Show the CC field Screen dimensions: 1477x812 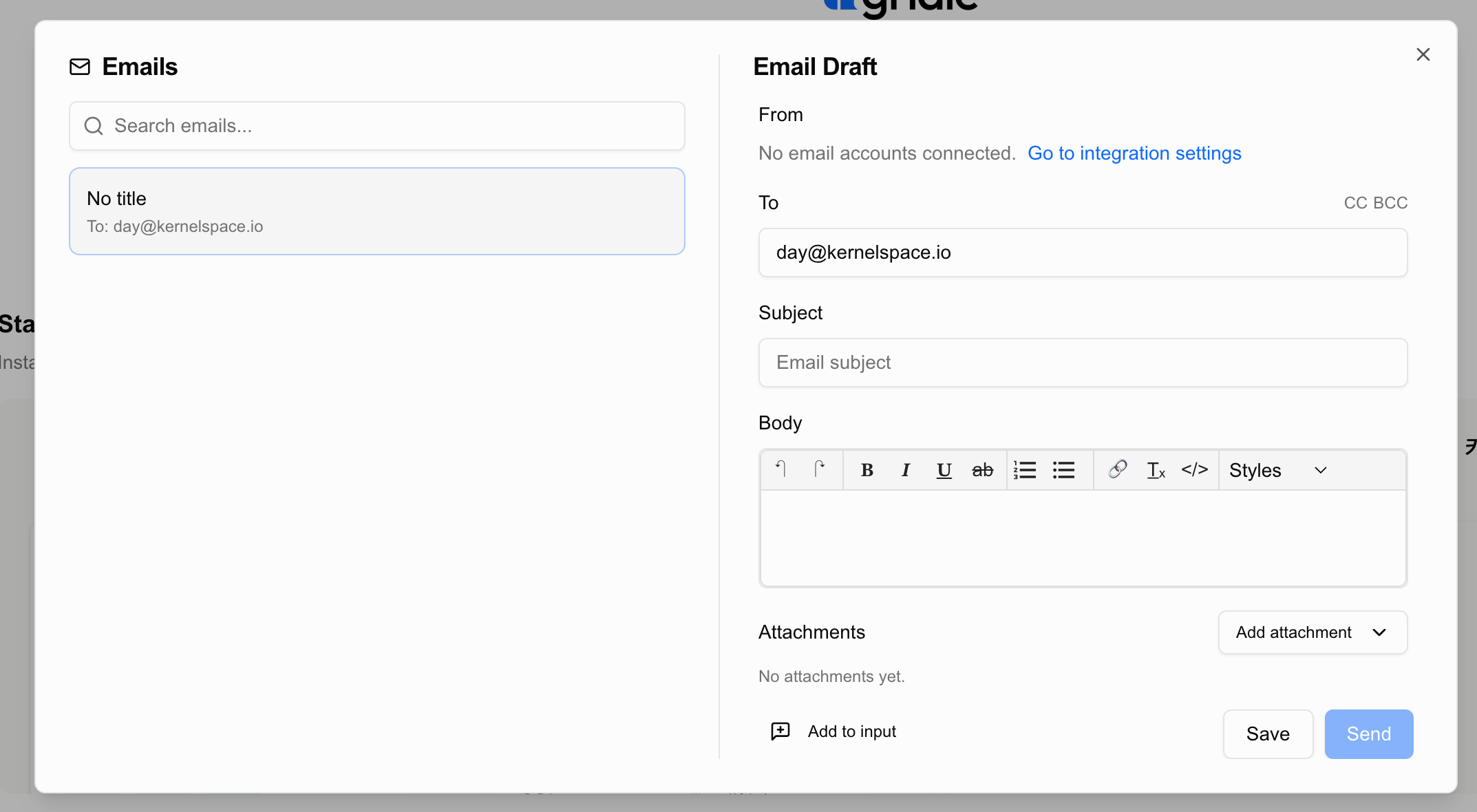(1355, 203)
